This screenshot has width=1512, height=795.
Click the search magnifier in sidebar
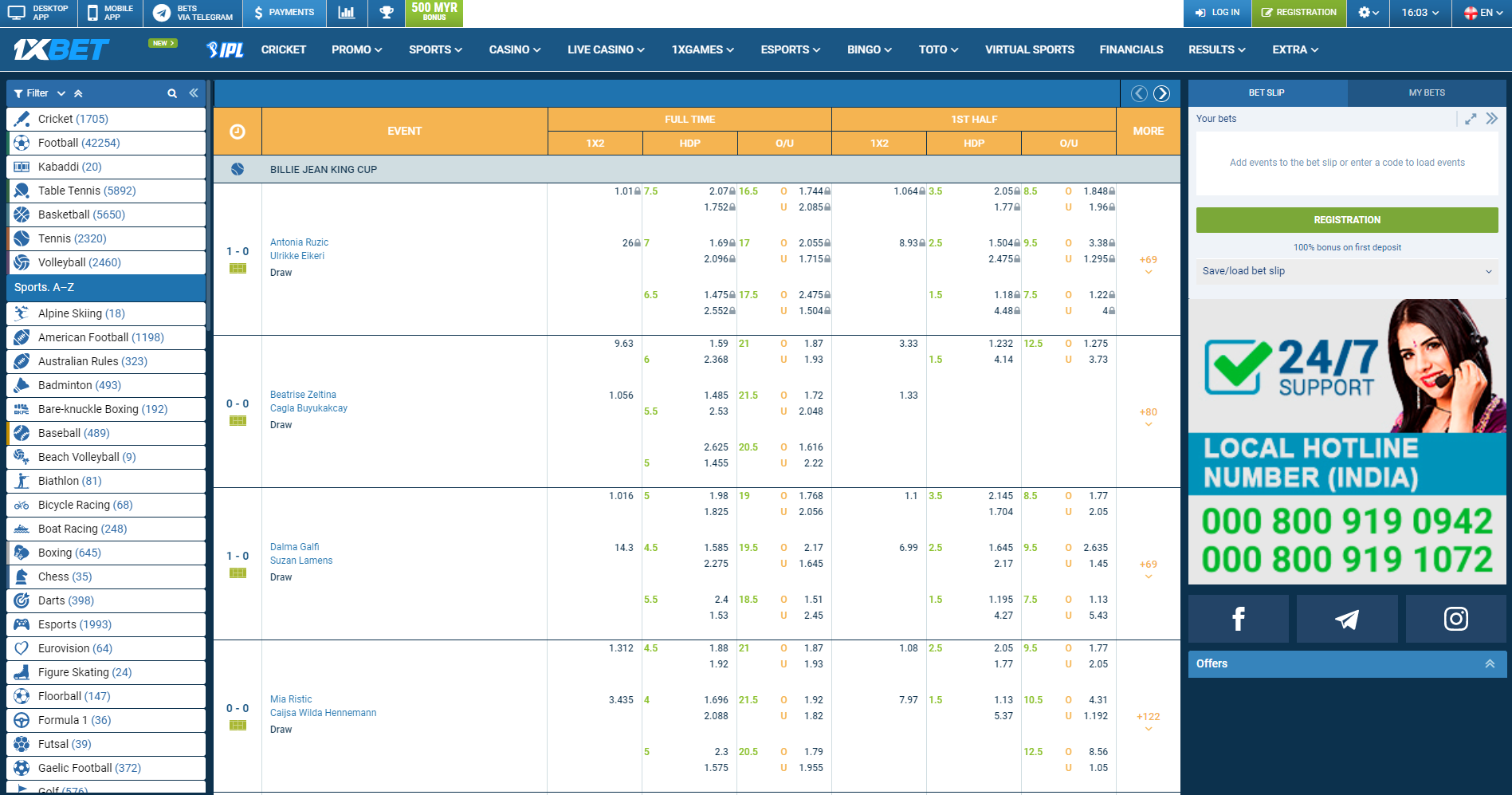coord(172,93)
